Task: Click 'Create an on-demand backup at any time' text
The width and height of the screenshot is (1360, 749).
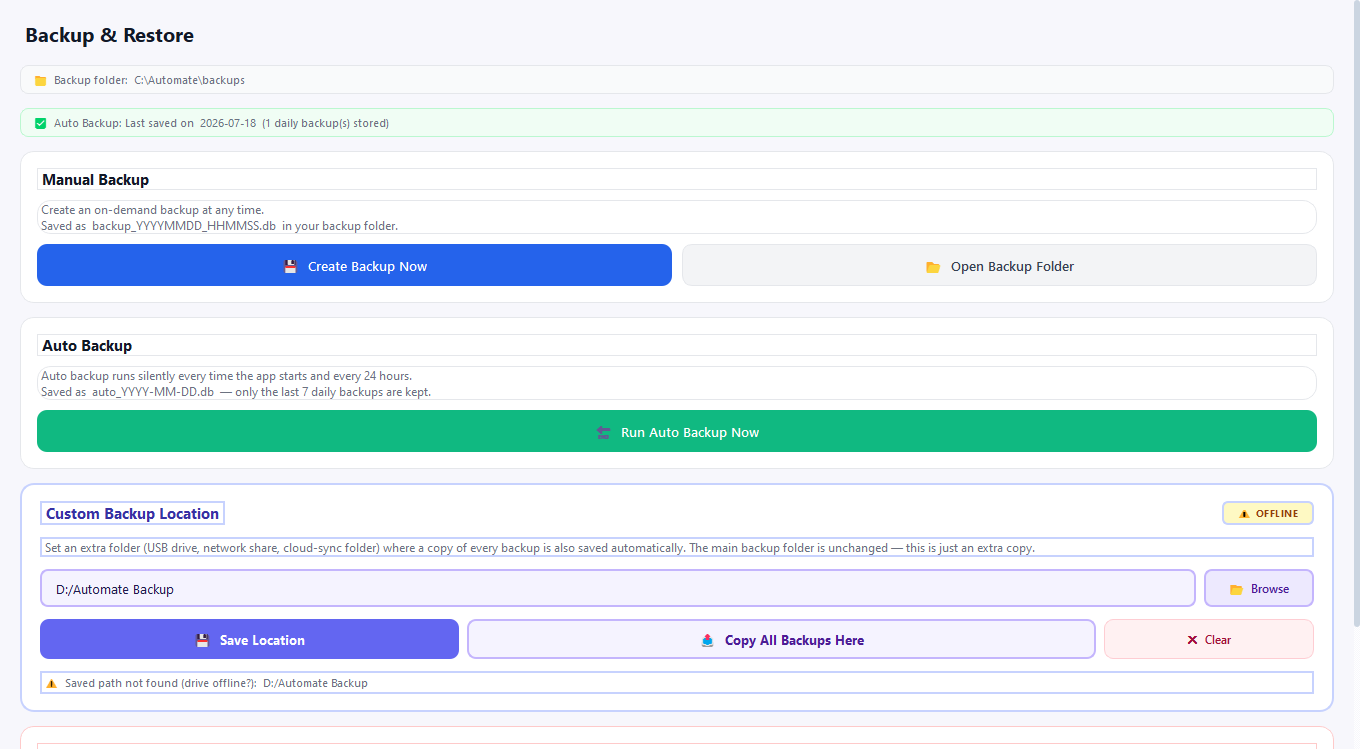Action: coord(153,210)
